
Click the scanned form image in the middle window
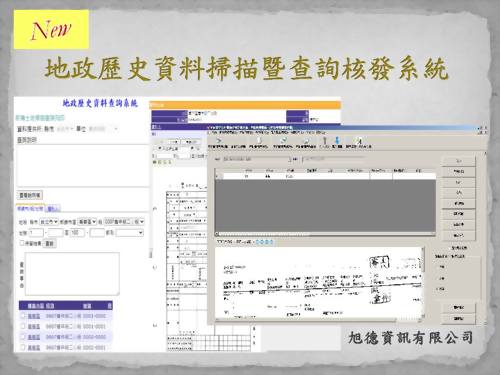[187, 267]
